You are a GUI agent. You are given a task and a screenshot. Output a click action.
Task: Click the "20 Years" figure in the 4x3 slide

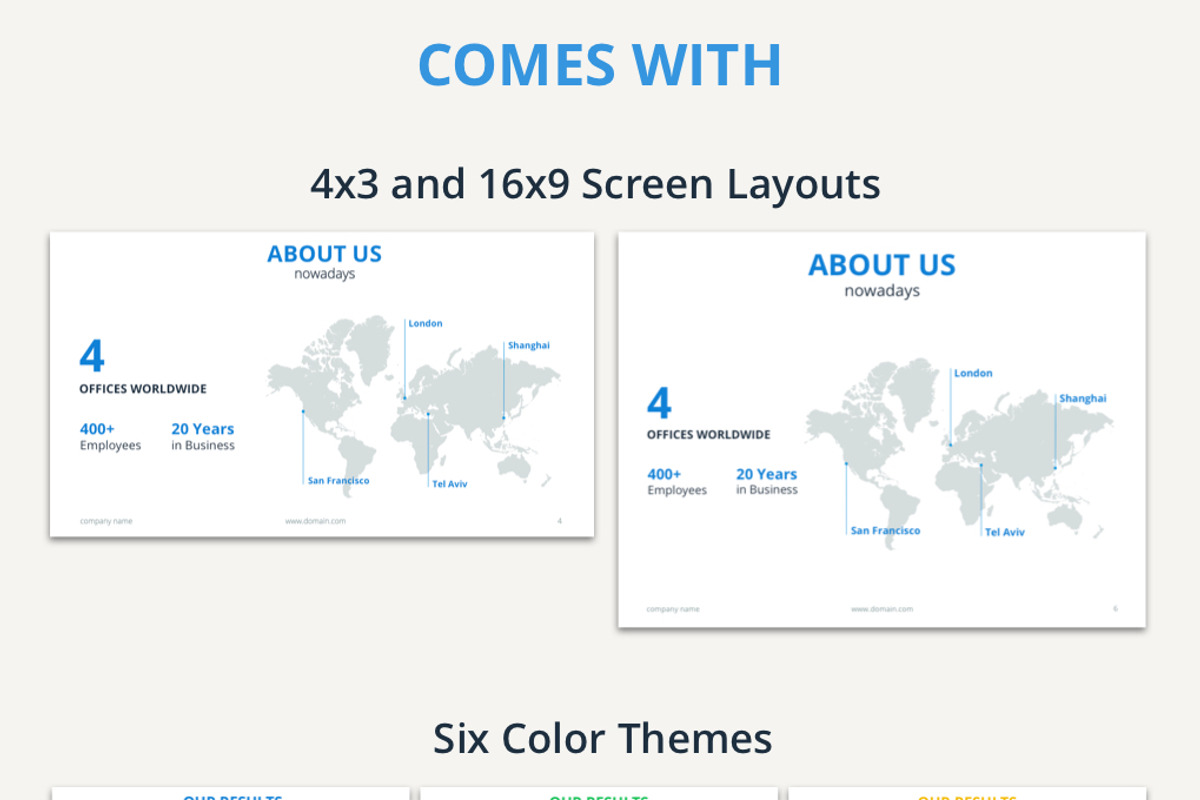[767, 474]
